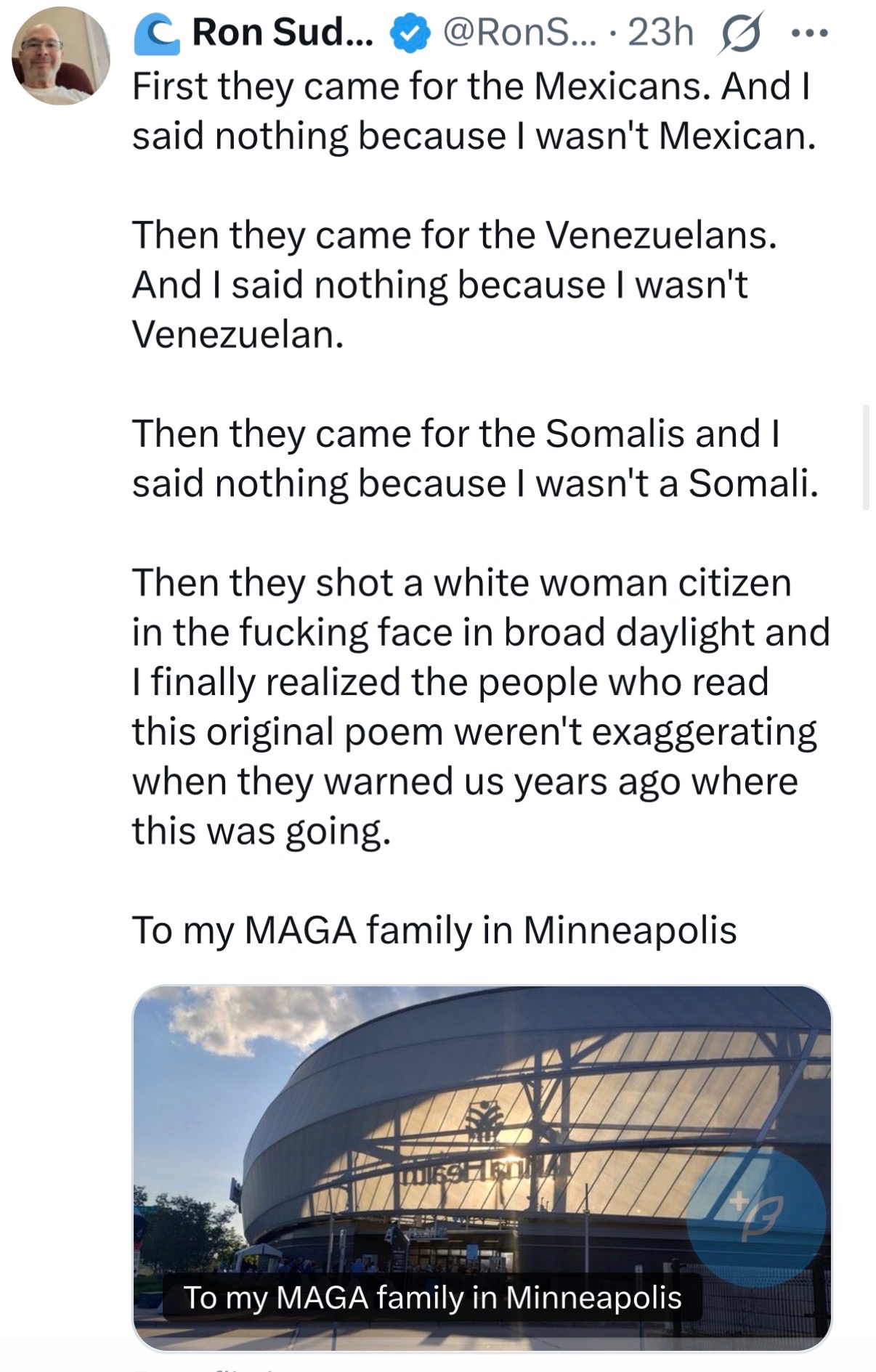Click the blue wave emoji beside name
The width and height of the screenshot is (876, 1372).
pos(157,34)
